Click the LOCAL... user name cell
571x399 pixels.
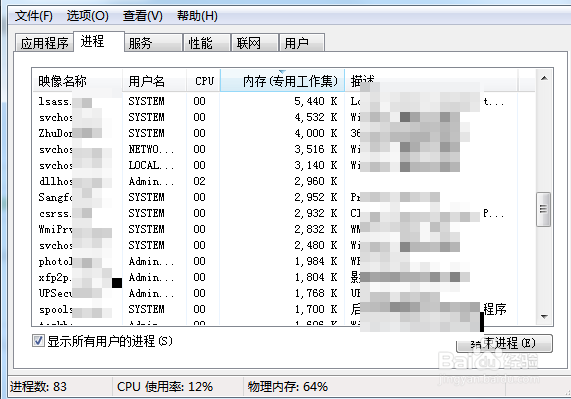point(151,165)
